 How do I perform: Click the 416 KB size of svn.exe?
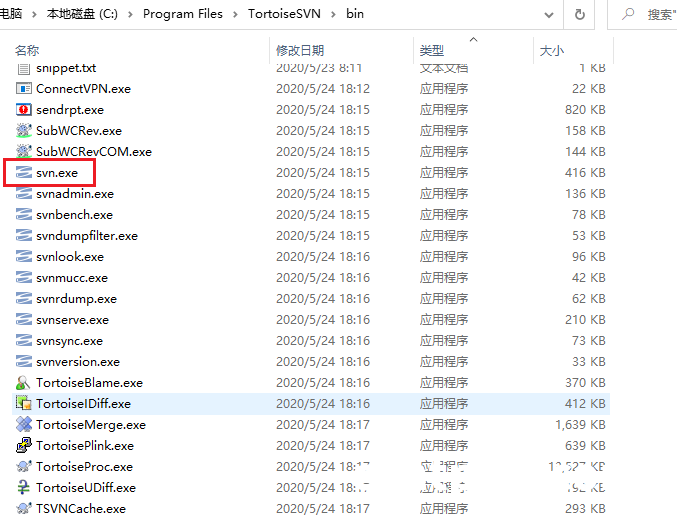pyautogui.click(x=585, y=173)
